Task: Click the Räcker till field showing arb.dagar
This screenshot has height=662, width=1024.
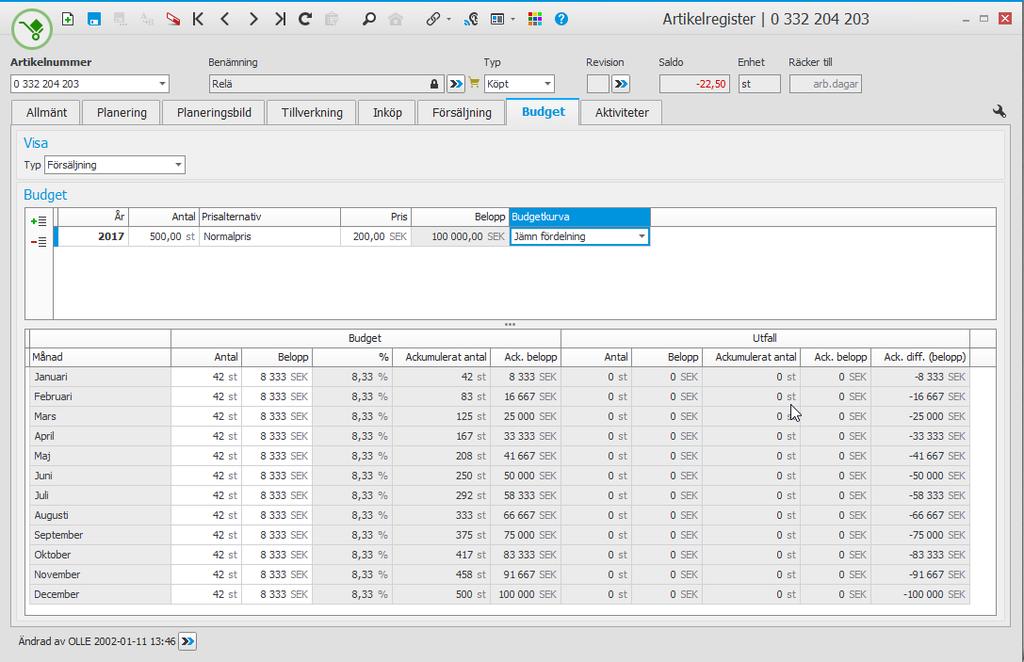Action: (825, 84)
